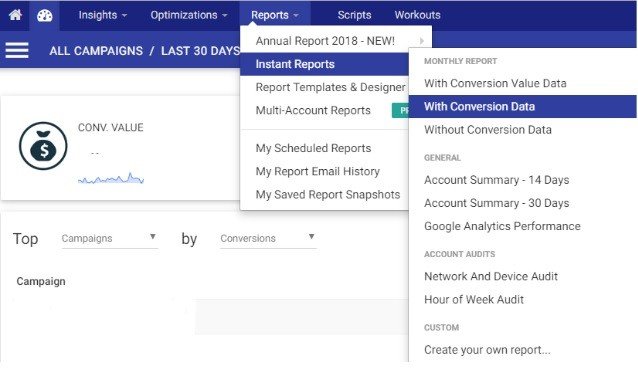Run Account Summary - 30 Days report

tap(496, 203)
